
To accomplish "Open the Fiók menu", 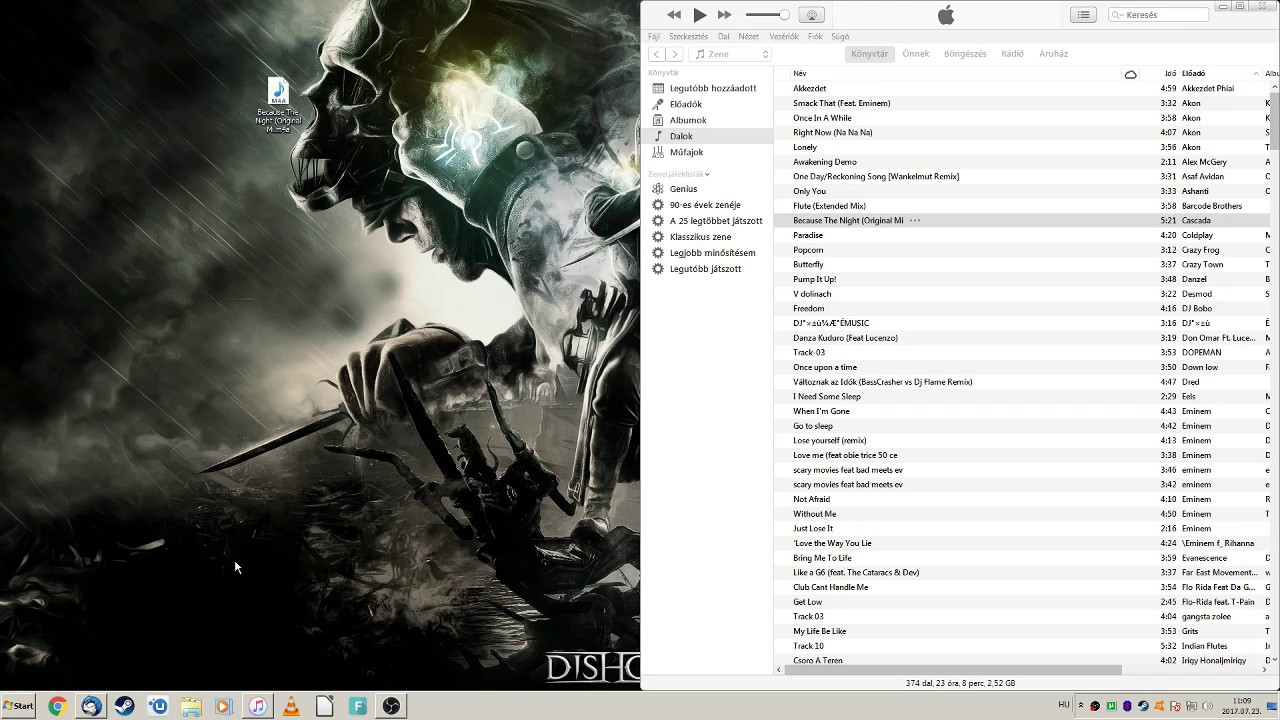I will [x=815, y=37].
